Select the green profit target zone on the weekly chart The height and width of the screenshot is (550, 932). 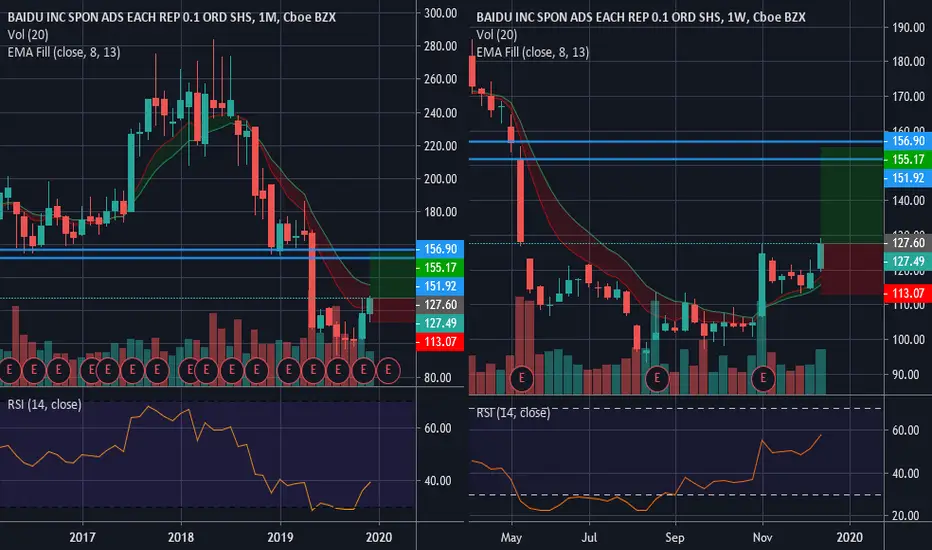click(x=852, y=195)
